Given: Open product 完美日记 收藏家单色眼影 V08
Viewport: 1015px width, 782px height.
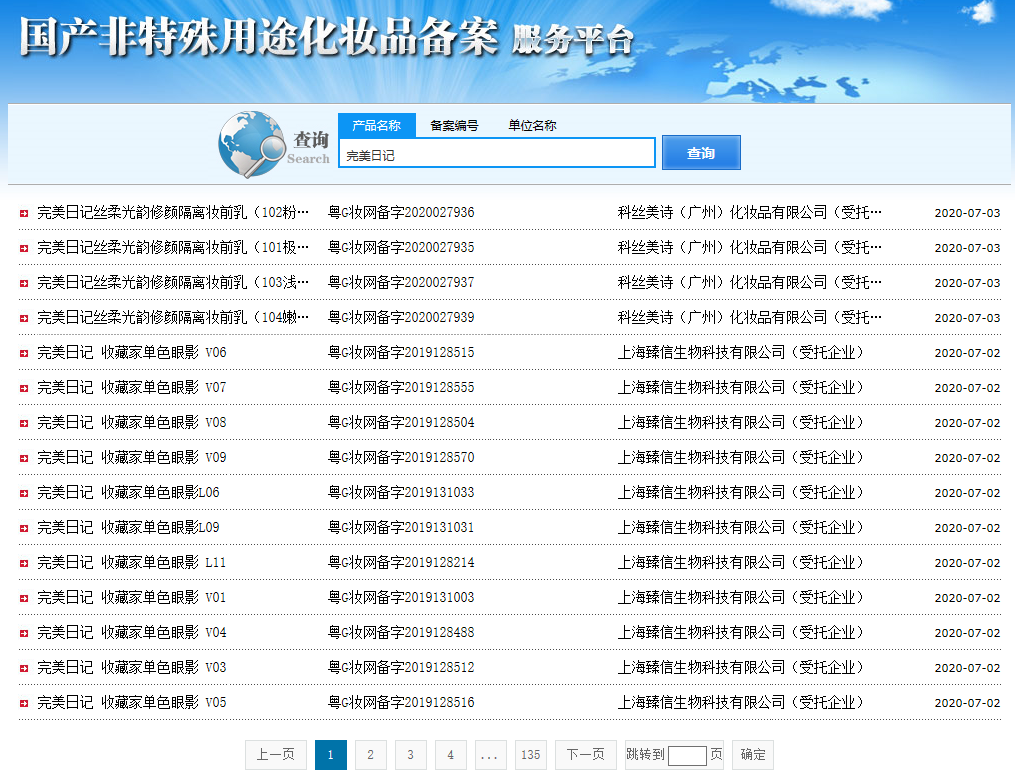Looking at the screenshot, I should pos(131,422).
